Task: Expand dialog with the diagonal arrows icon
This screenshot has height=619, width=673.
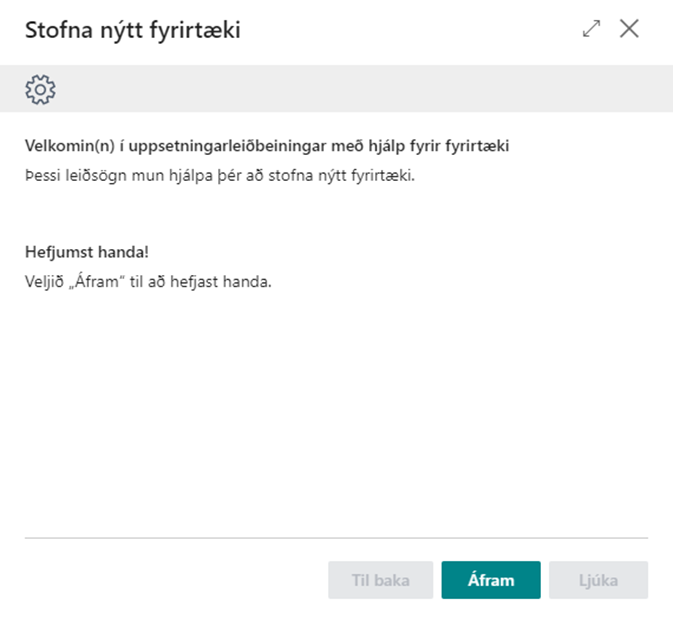Action: pos(591,29)
